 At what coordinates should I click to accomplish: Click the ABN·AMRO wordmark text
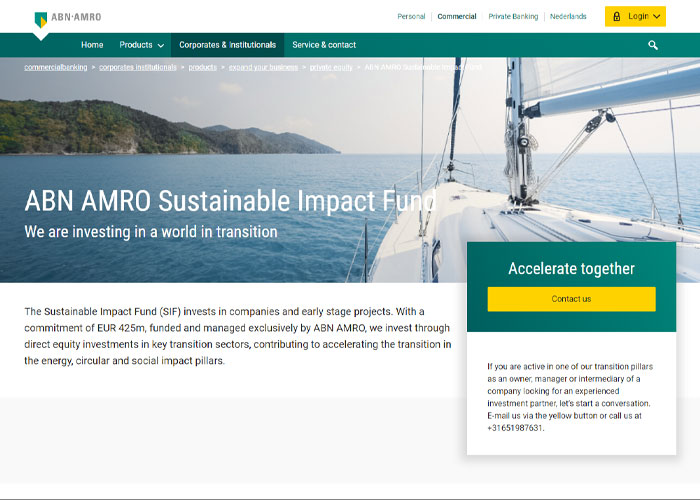[76, 17]
